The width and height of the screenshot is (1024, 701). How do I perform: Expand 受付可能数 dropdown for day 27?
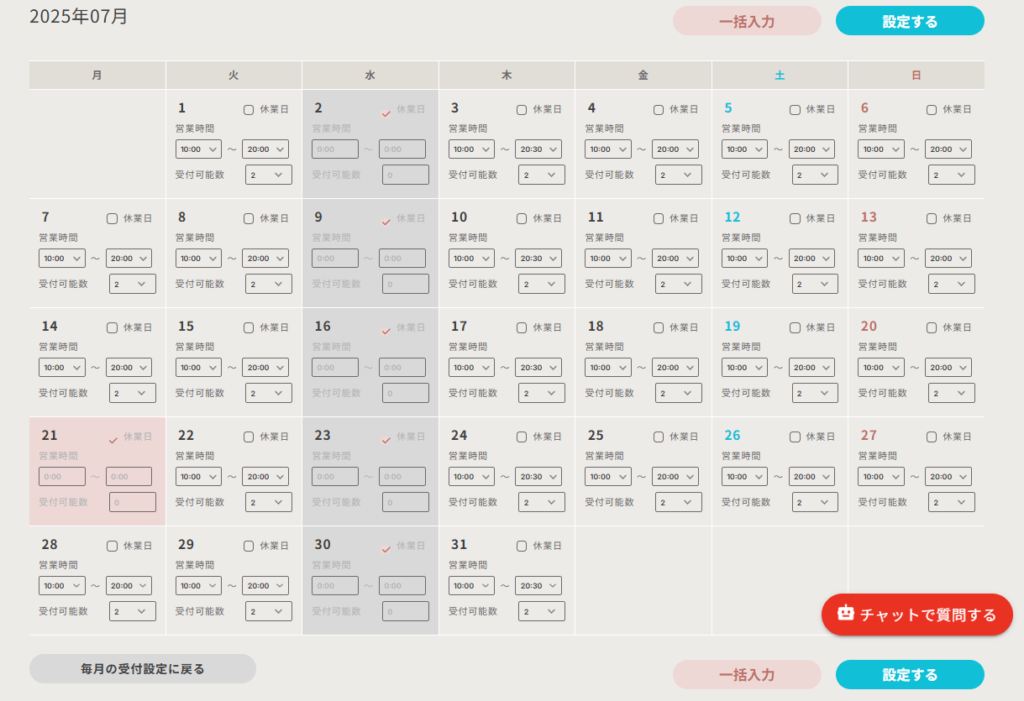pyautogui.click(x=951, y=502)
